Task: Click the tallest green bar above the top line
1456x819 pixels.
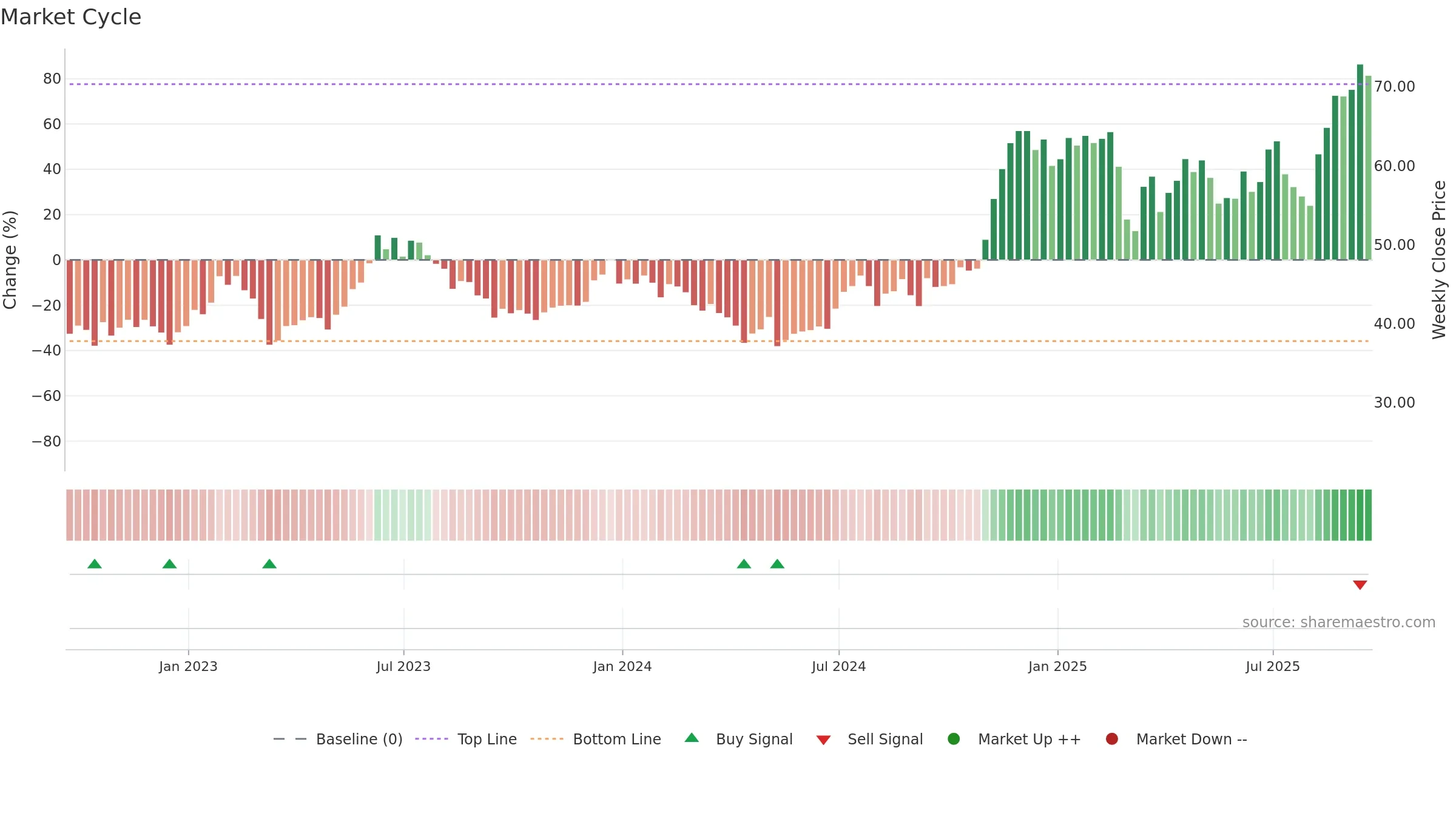Action: (x=1360, y=162)
